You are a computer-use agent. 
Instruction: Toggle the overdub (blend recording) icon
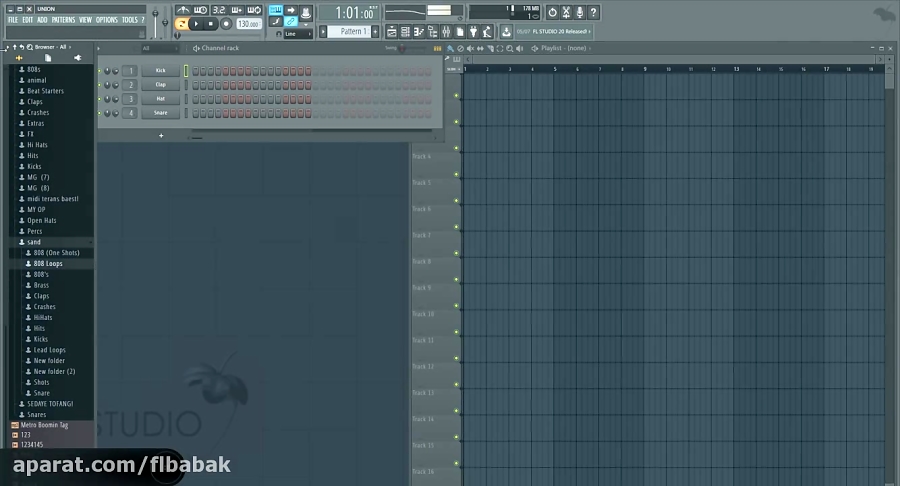pos(236,10)
